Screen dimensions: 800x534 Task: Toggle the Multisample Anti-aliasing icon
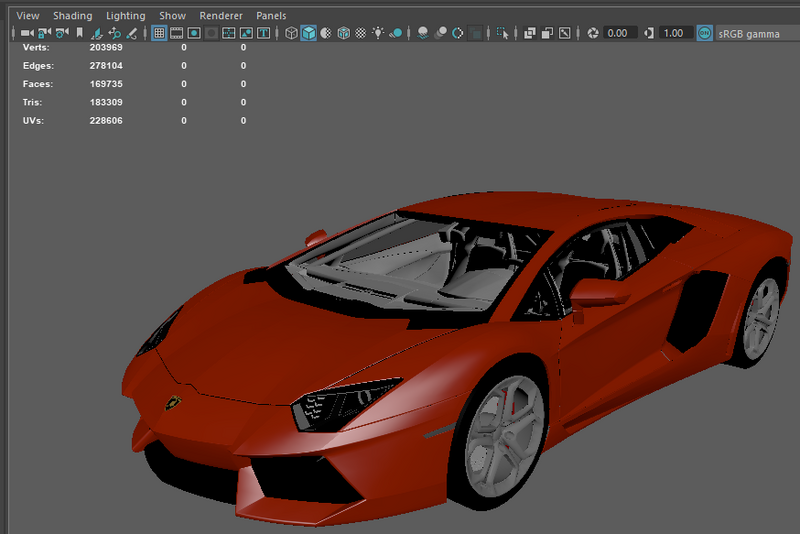coord(458,33)
